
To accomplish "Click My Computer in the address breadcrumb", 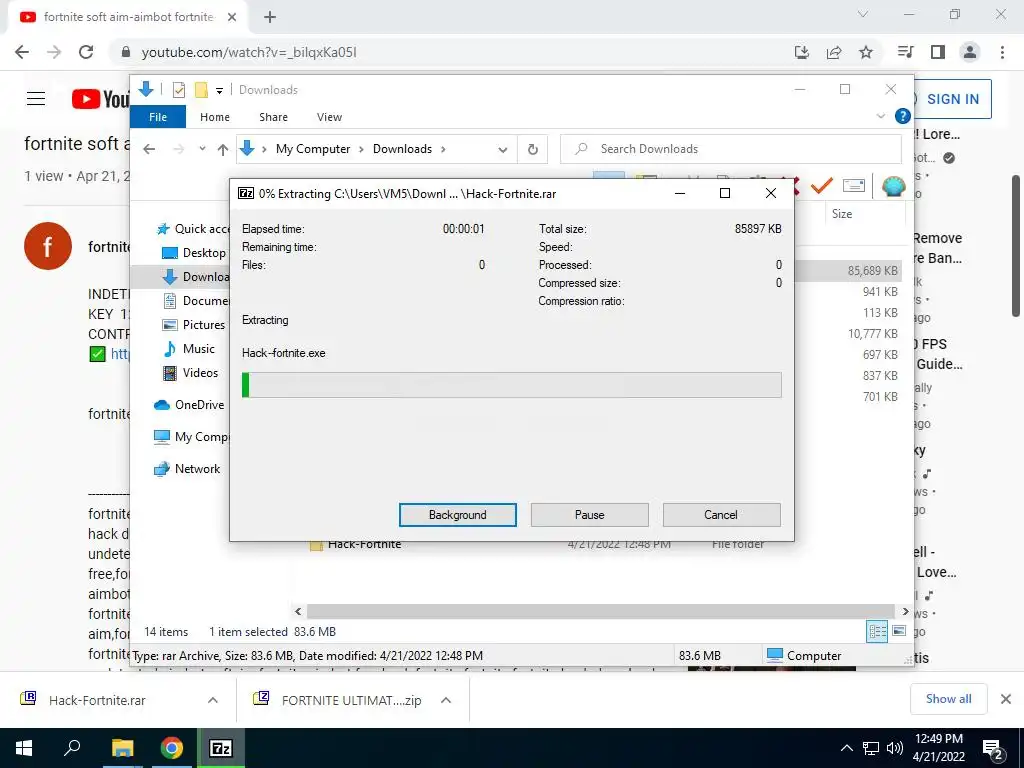I will pos(313,149).
